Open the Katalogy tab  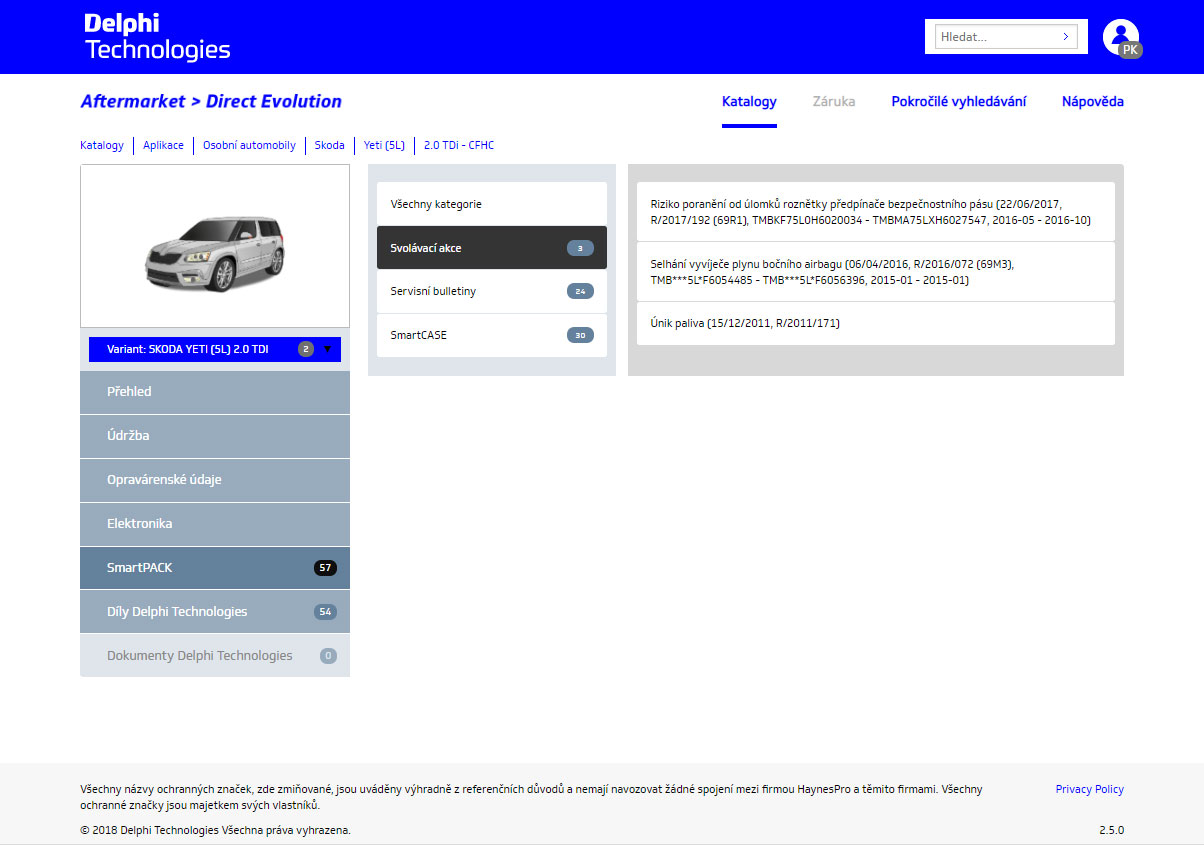point(749,101)
